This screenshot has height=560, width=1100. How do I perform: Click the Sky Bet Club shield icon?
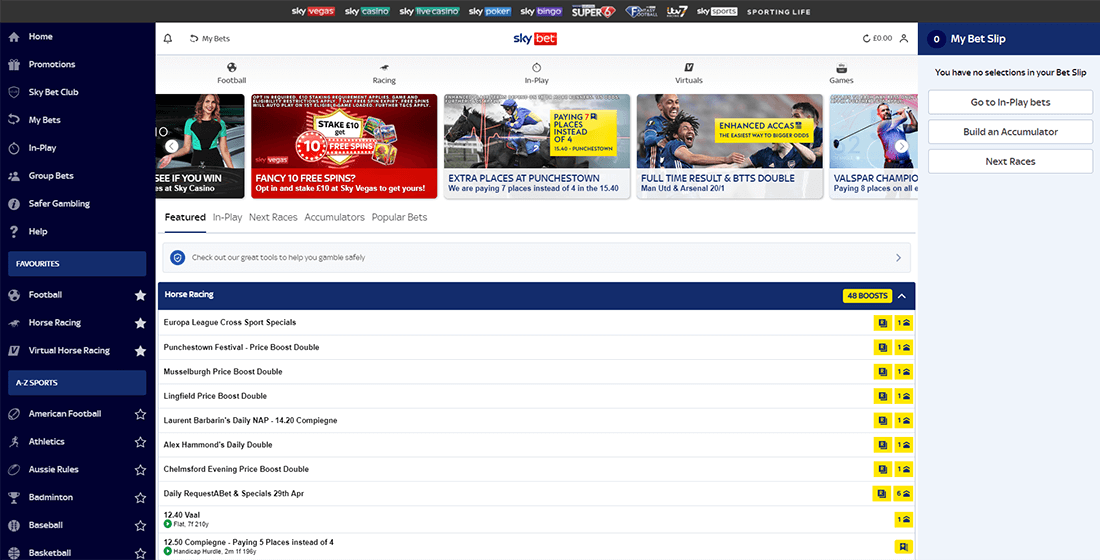14,92
